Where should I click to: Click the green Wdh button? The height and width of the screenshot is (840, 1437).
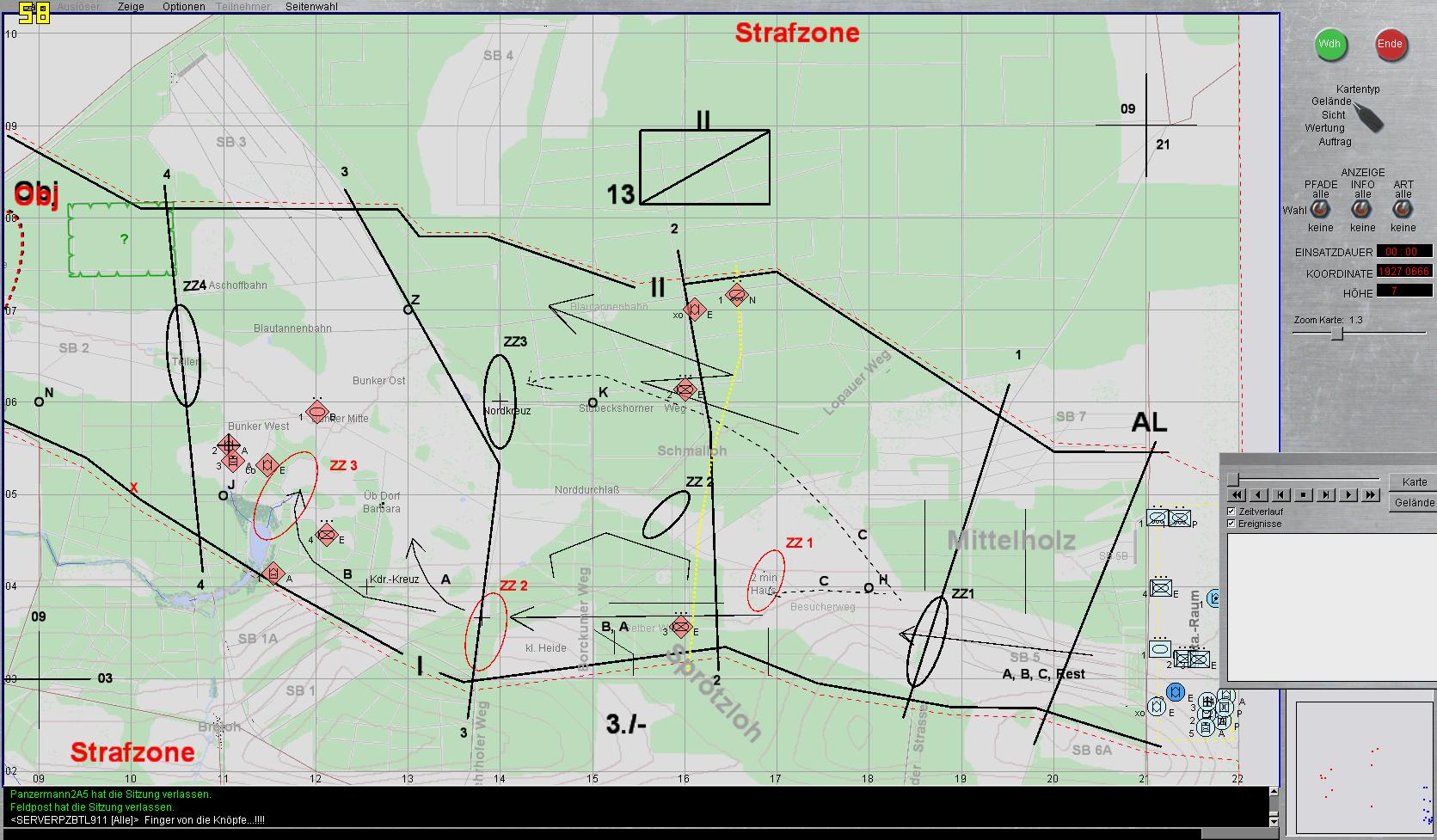click(1330, 45)
